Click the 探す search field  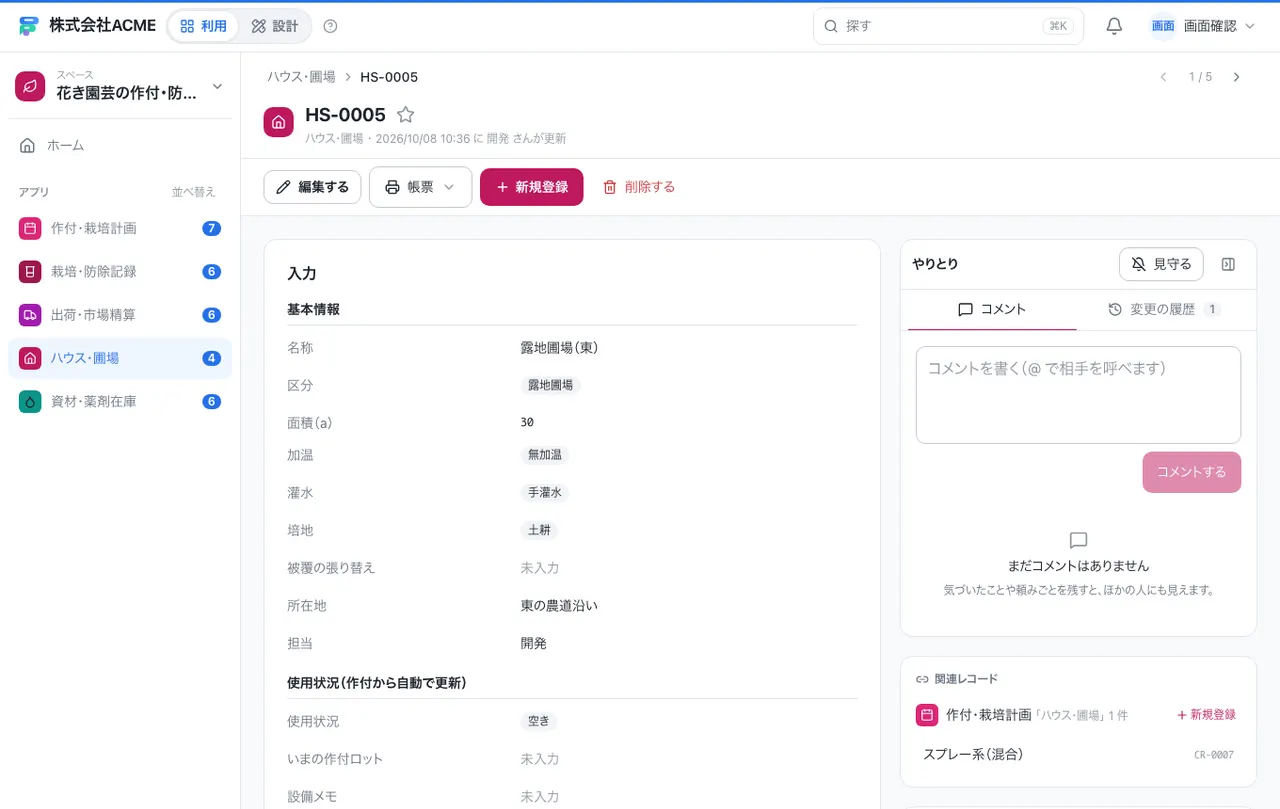(x=948, y=26)
